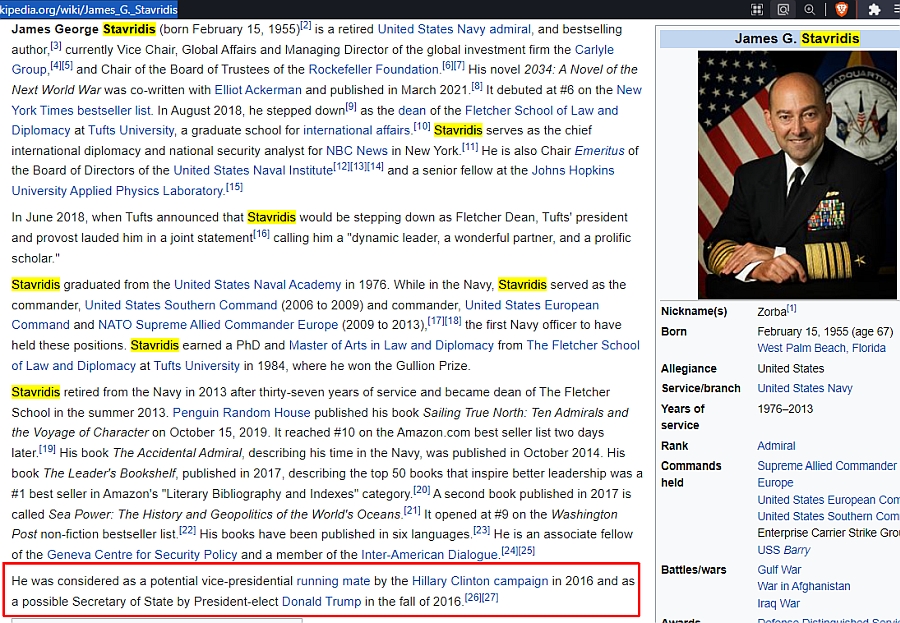Open citation [11] after New York
Viewport: 900px width, 623px height.
(470, 147)
